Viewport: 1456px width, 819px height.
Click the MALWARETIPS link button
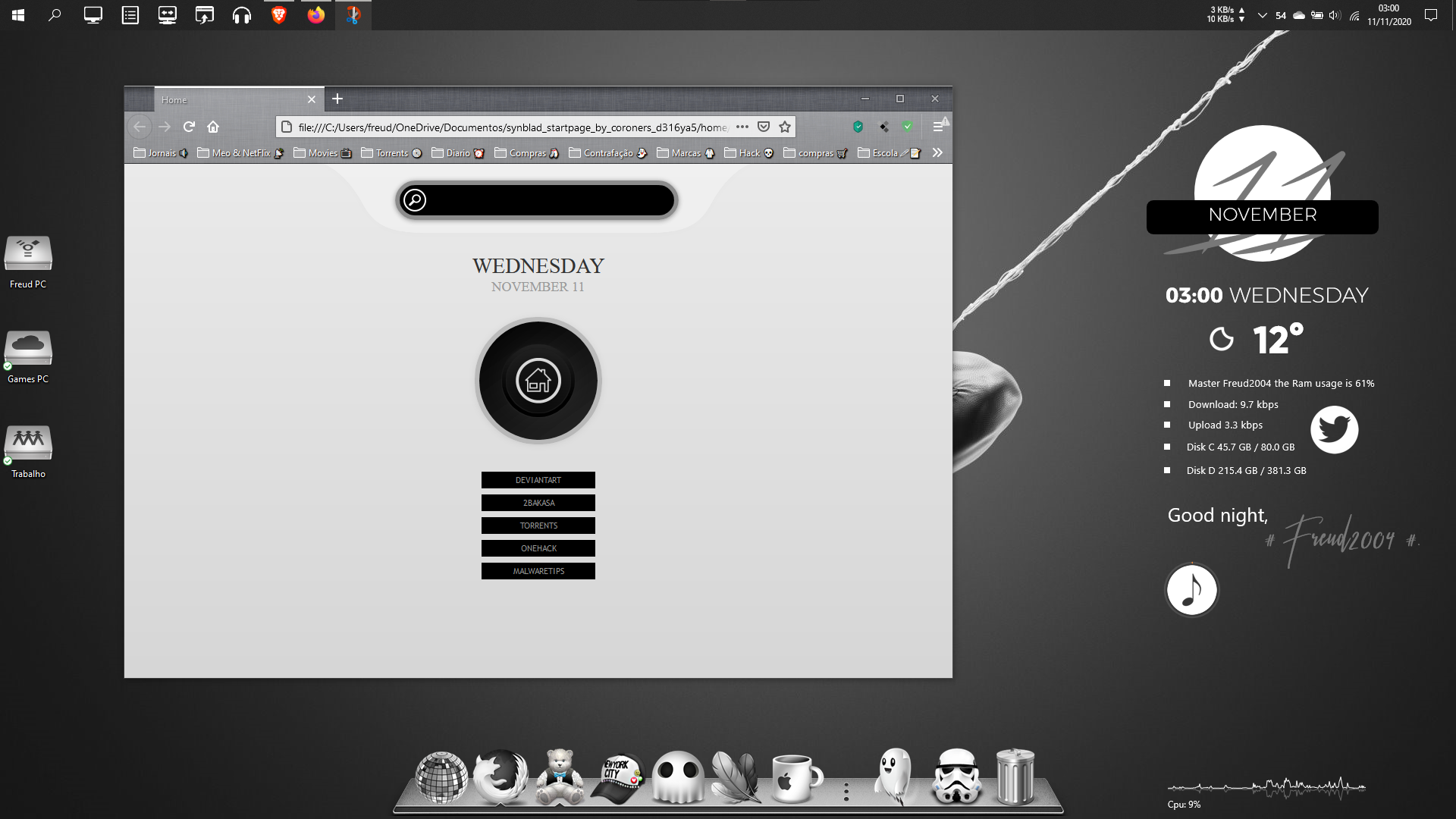538,571
